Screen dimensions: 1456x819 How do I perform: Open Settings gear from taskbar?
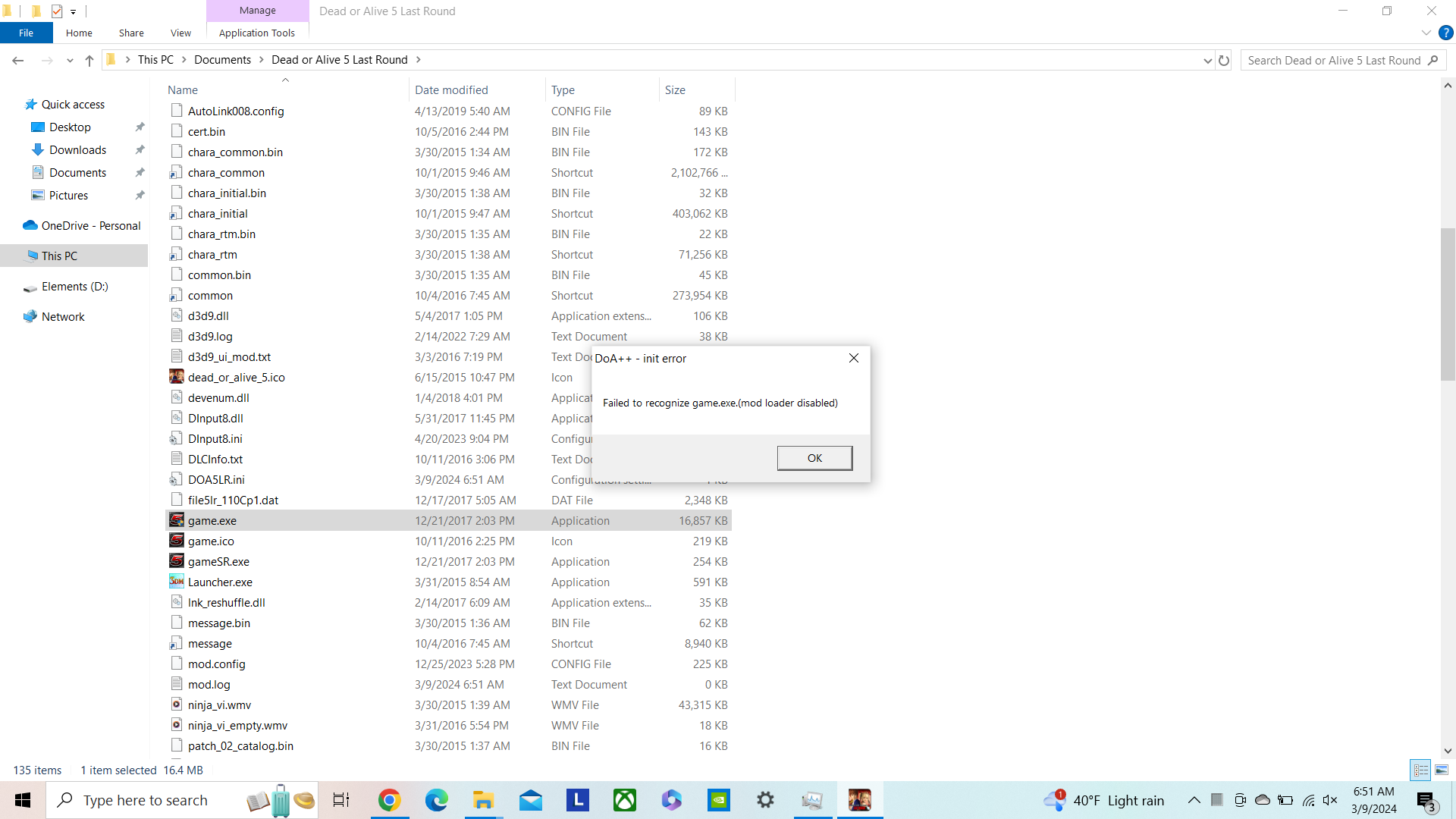pyautogui.click(x=765, y=800)
